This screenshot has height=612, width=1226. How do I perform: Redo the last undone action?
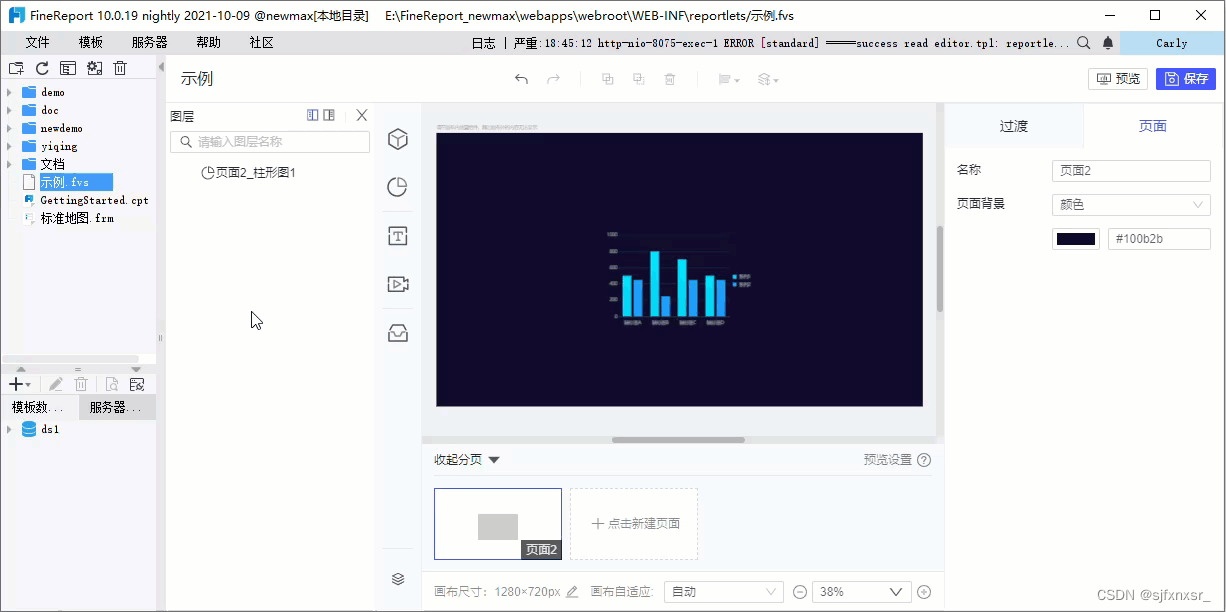point(553,79)
